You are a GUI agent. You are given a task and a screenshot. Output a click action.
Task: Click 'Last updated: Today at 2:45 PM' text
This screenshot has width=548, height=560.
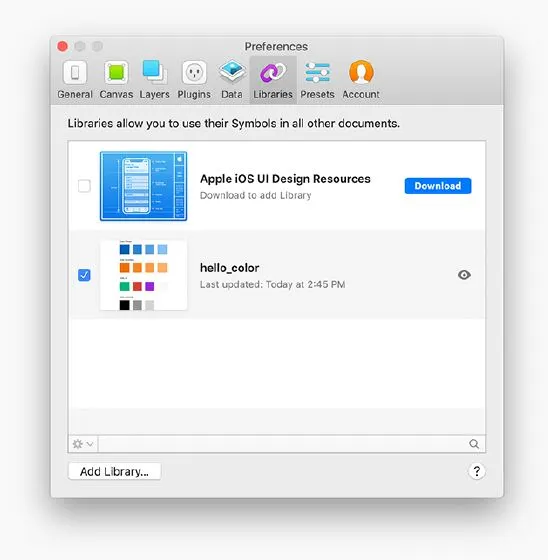[272, 285]
